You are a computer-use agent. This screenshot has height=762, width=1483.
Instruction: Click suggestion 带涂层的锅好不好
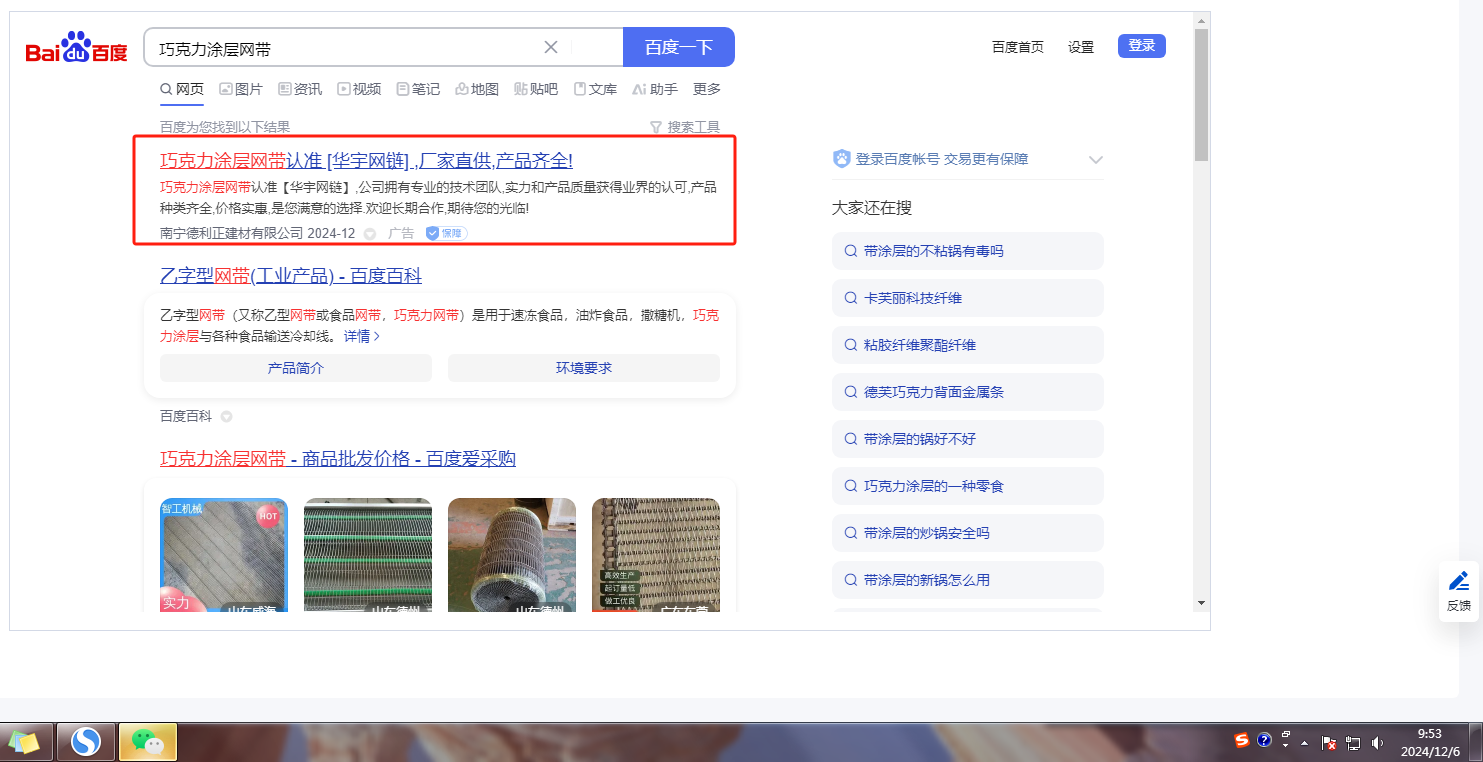click(x=968, y=439)
